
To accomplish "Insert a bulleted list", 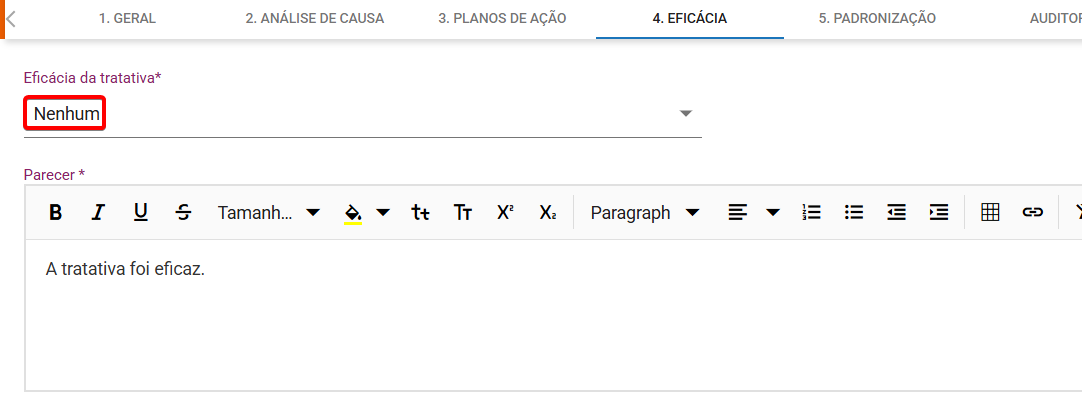I will point(854,213).
